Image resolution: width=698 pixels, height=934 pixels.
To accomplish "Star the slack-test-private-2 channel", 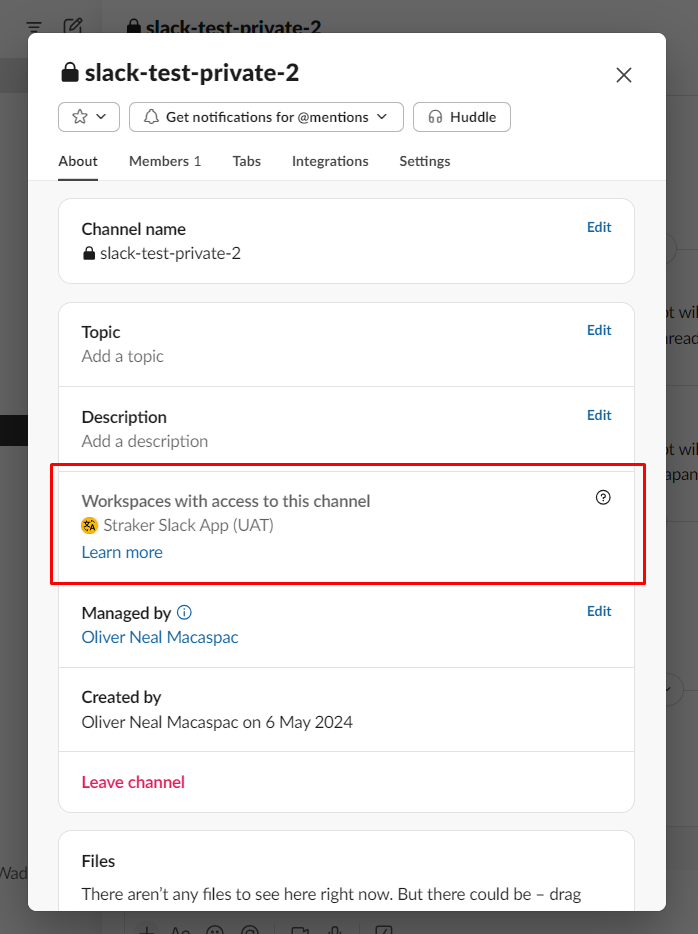I will pos(80,117).
